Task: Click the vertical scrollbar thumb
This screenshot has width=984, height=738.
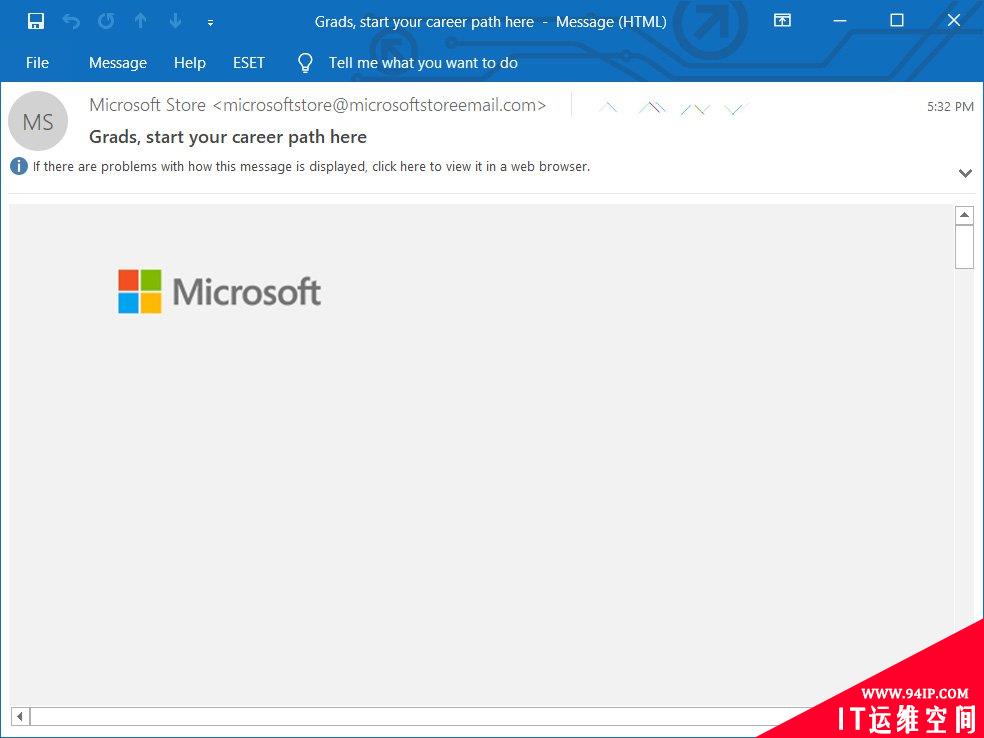Action: (964, 246)
